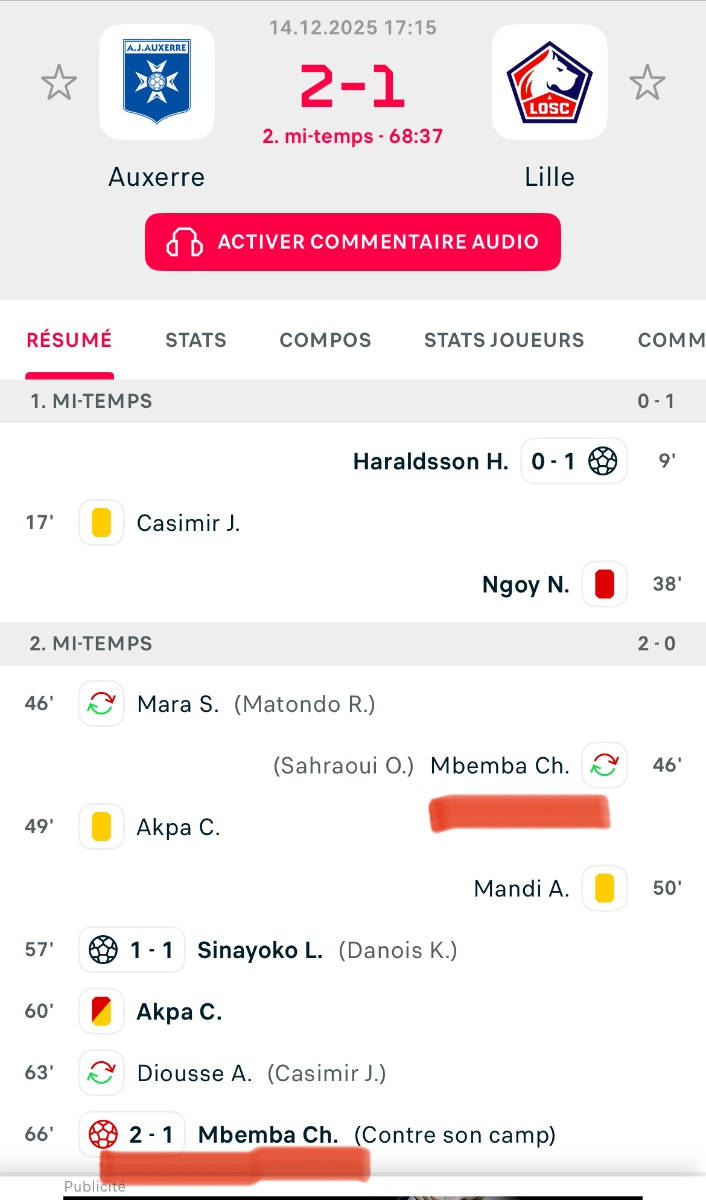Tap the Lille LOSC club crest

click(549, 82)
